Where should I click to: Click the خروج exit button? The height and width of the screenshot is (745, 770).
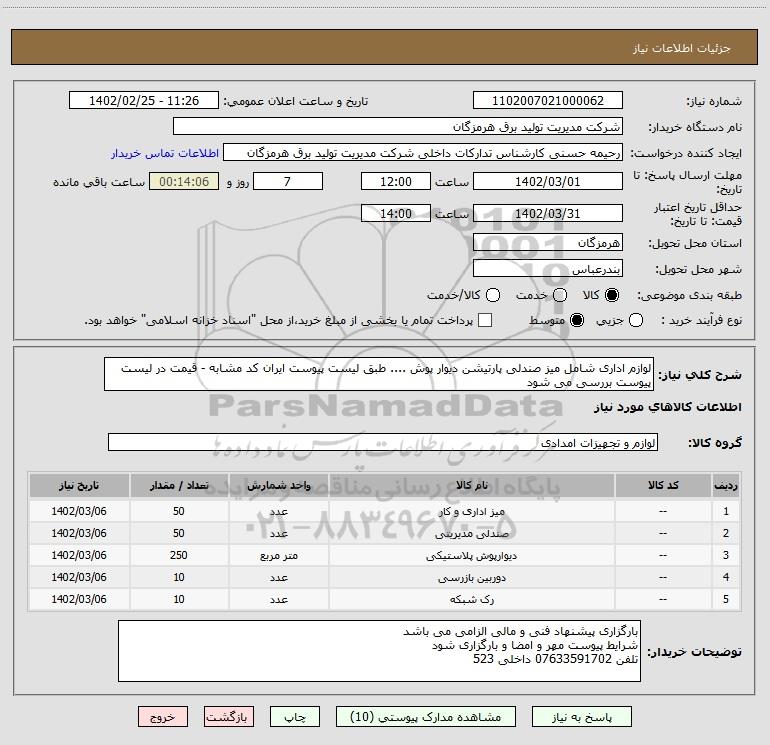point(163,717)
